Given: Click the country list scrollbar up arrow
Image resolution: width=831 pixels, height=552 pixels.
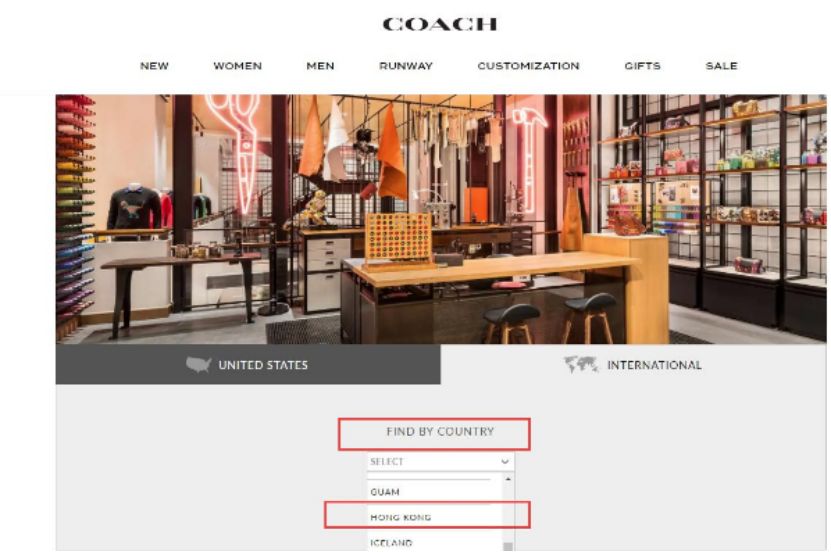Looking at the screenshot, I should tap(508, 479).
